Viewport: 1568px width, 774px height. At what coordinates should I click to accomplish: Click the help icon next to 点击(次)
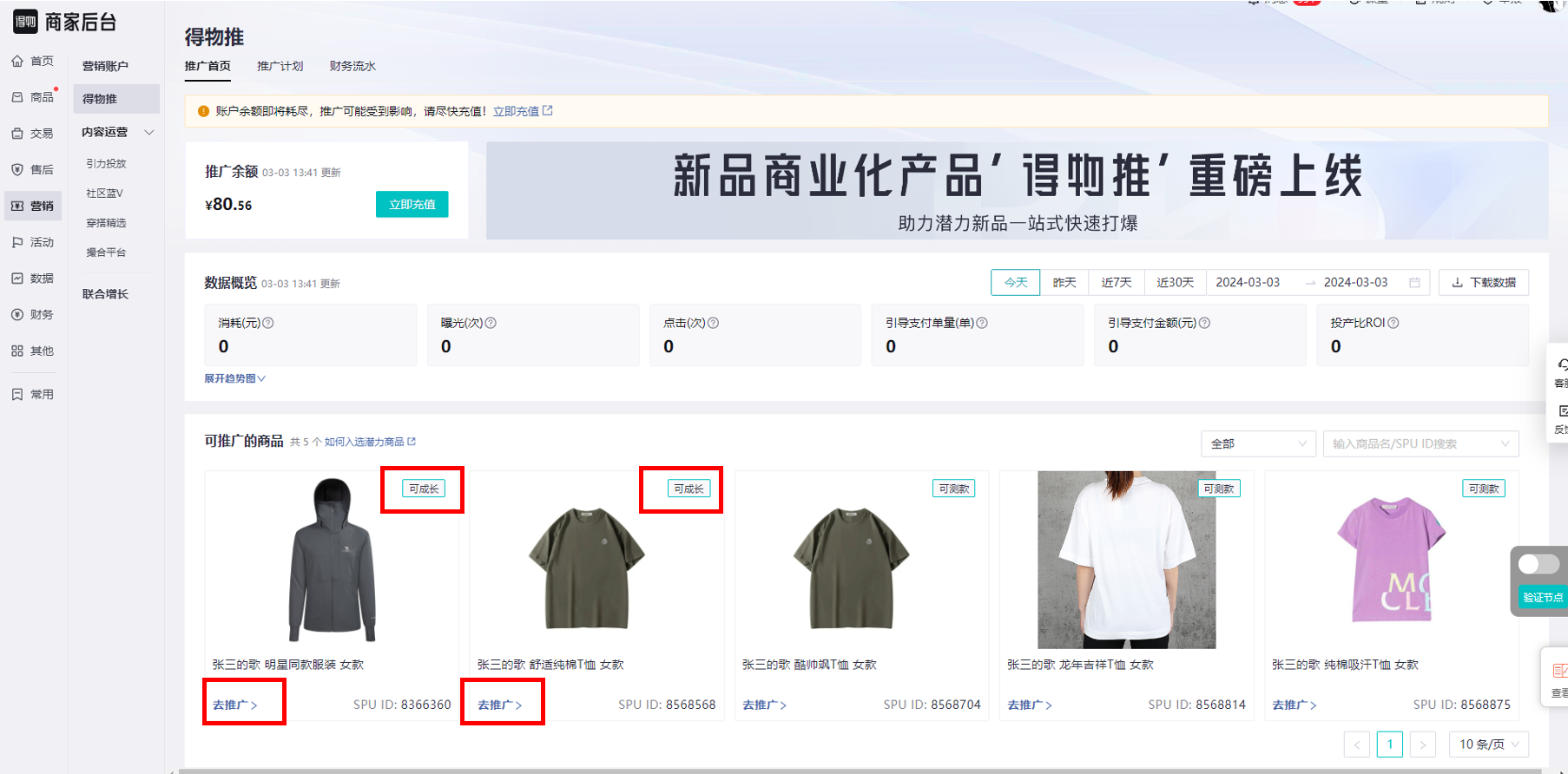pos(713,323)
